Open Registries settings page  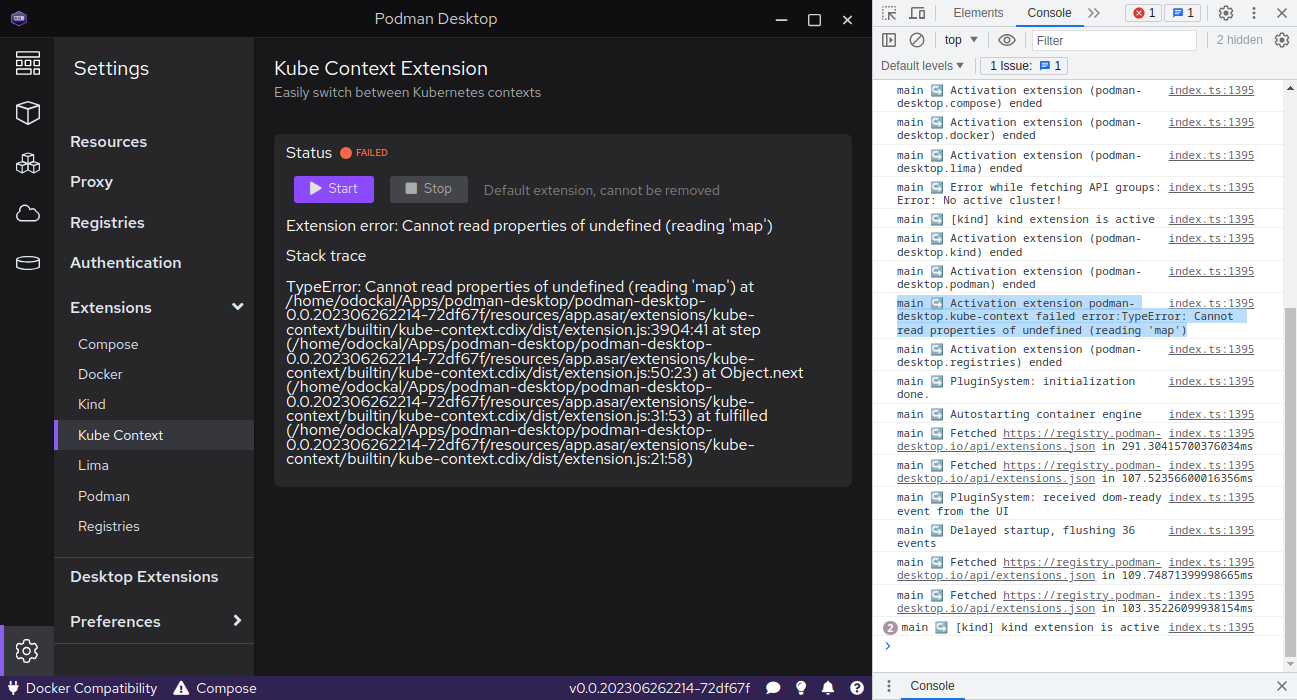[107, 223]
